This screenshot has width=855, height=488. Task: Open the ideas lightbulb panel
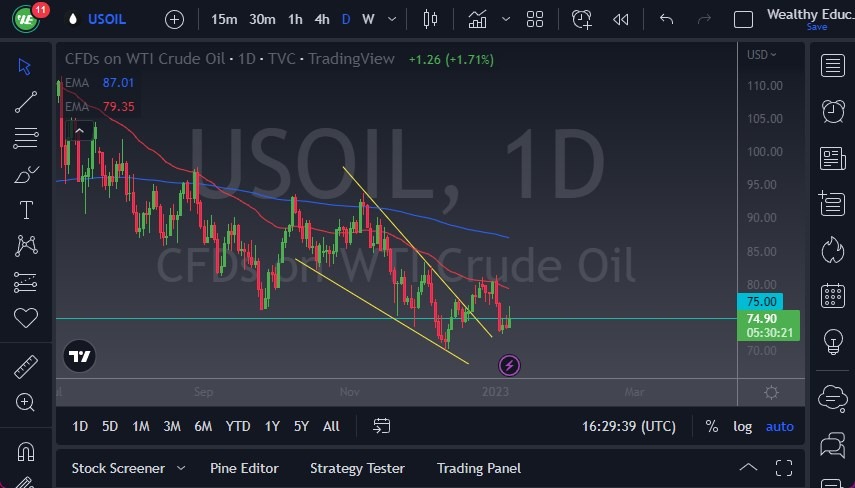pos(833,342)
